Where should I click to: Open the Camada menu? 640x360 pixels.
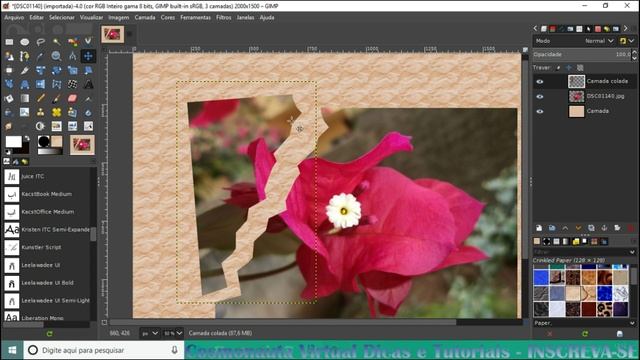[145, 18]
